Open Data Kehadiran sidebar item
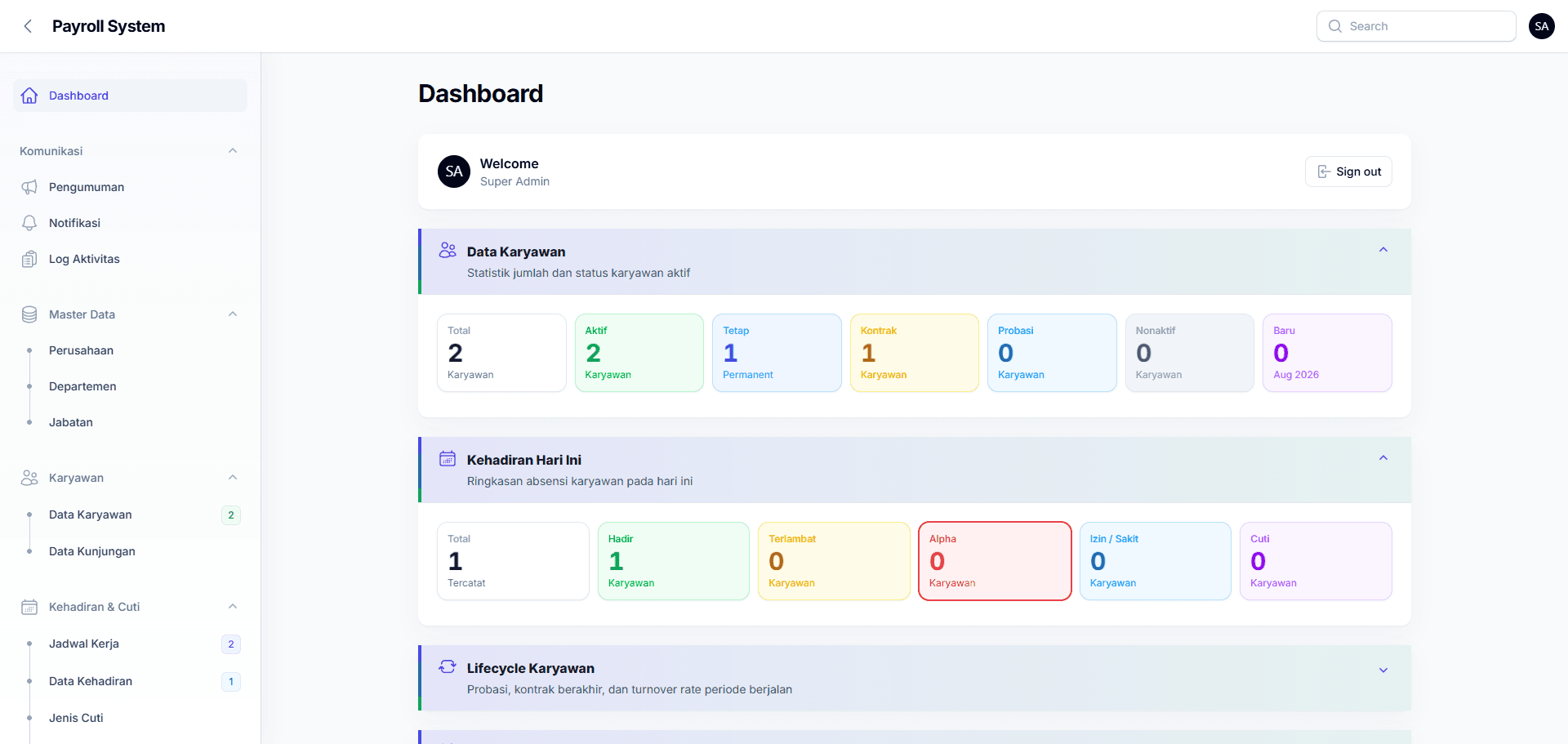Image resolution: width=1568 pixels, height=744 pixels. click(130, 681)
